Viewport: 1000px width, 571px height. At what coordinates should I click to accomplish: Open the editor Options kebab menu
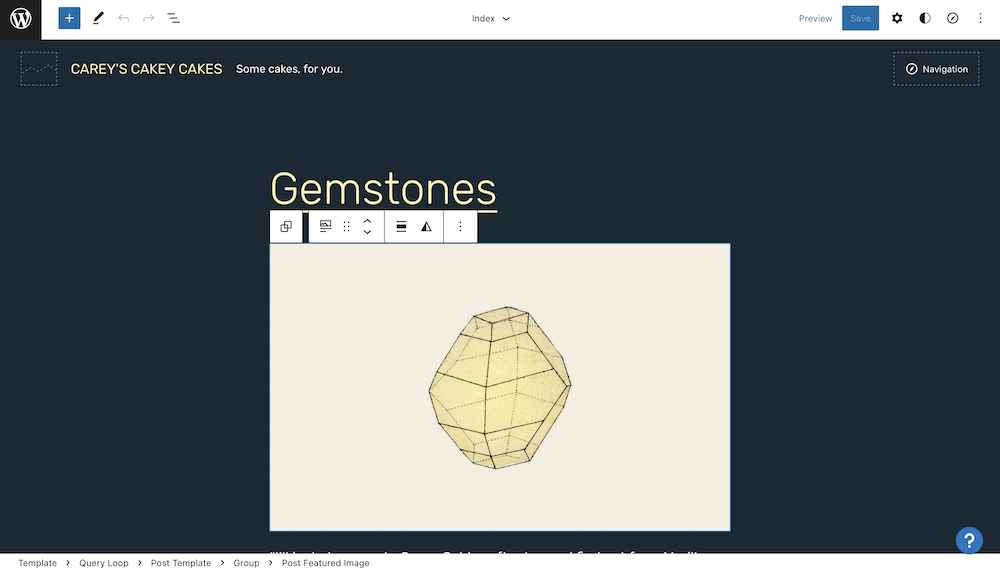pyautogui.click(x=980, y=18)
